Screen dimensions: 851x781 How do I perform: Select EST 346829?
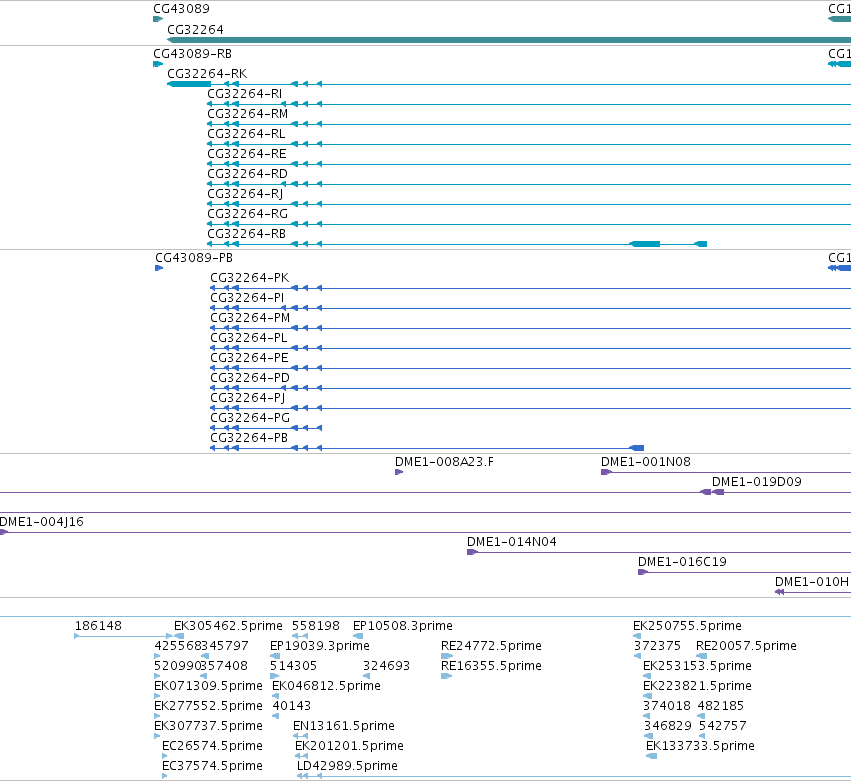click(x=668, y=726)
